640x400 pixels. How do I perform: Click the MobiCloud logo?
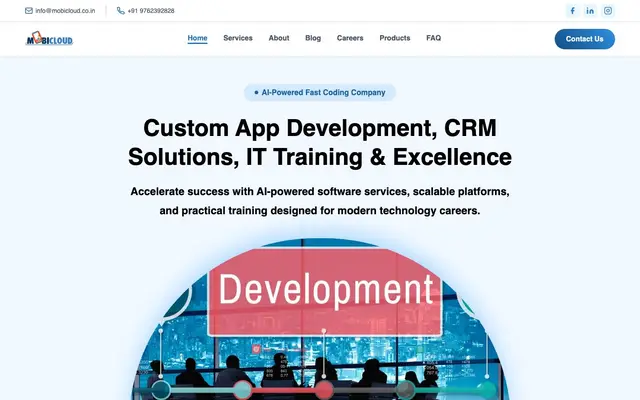(49, 39)
